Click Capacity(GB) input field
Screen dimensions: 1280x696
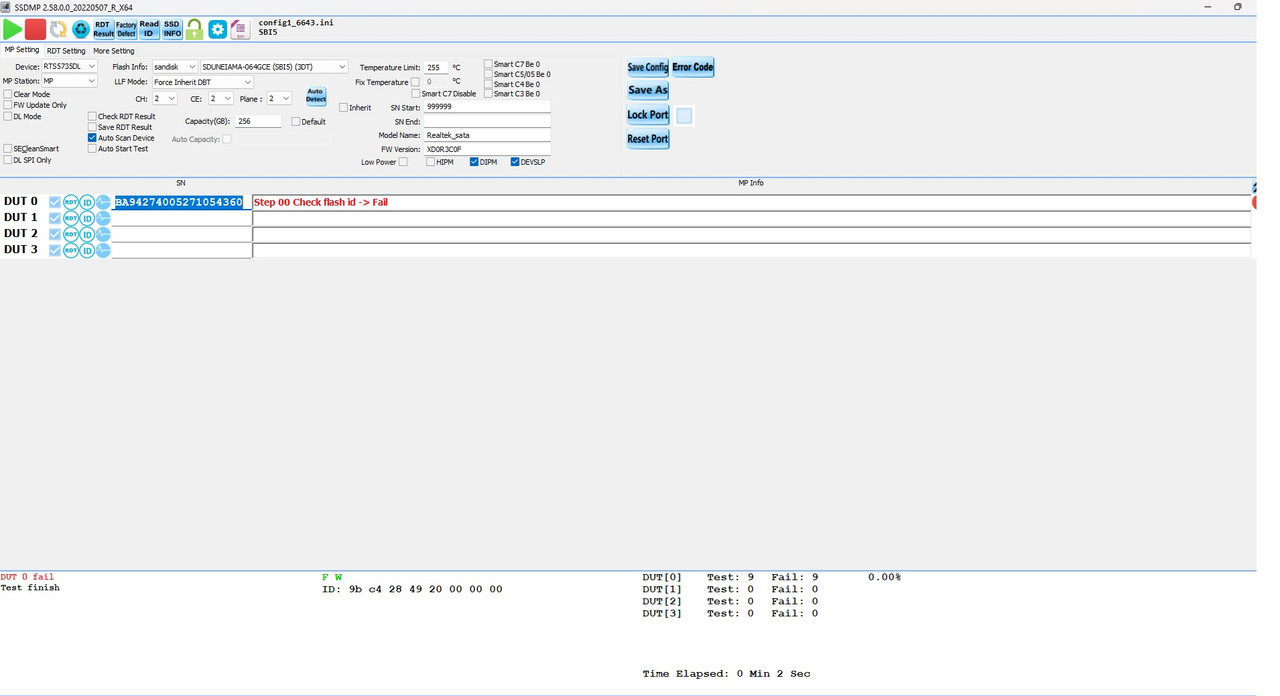259,121
